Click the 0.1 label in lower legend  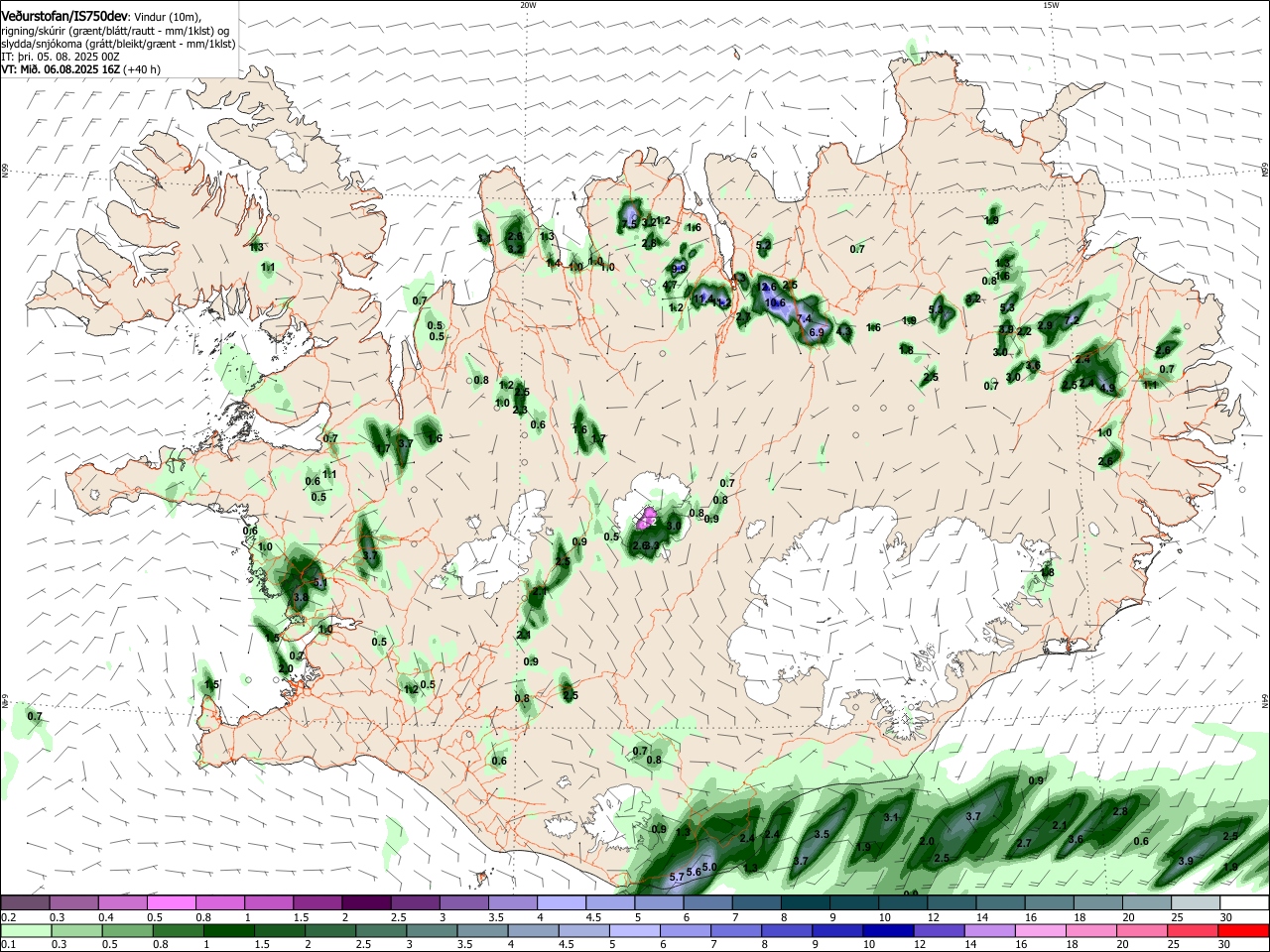point(9,945)
